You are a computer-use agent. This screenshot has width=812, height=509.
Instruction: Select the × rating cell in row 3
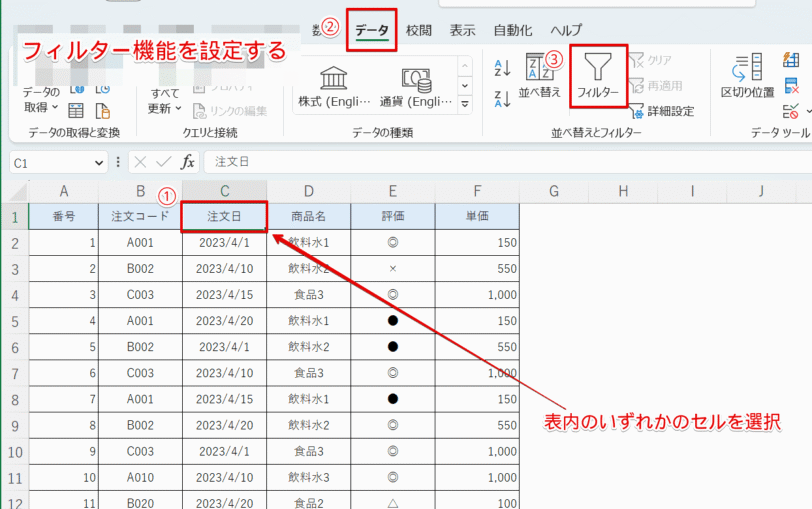[x=393, y=269]
